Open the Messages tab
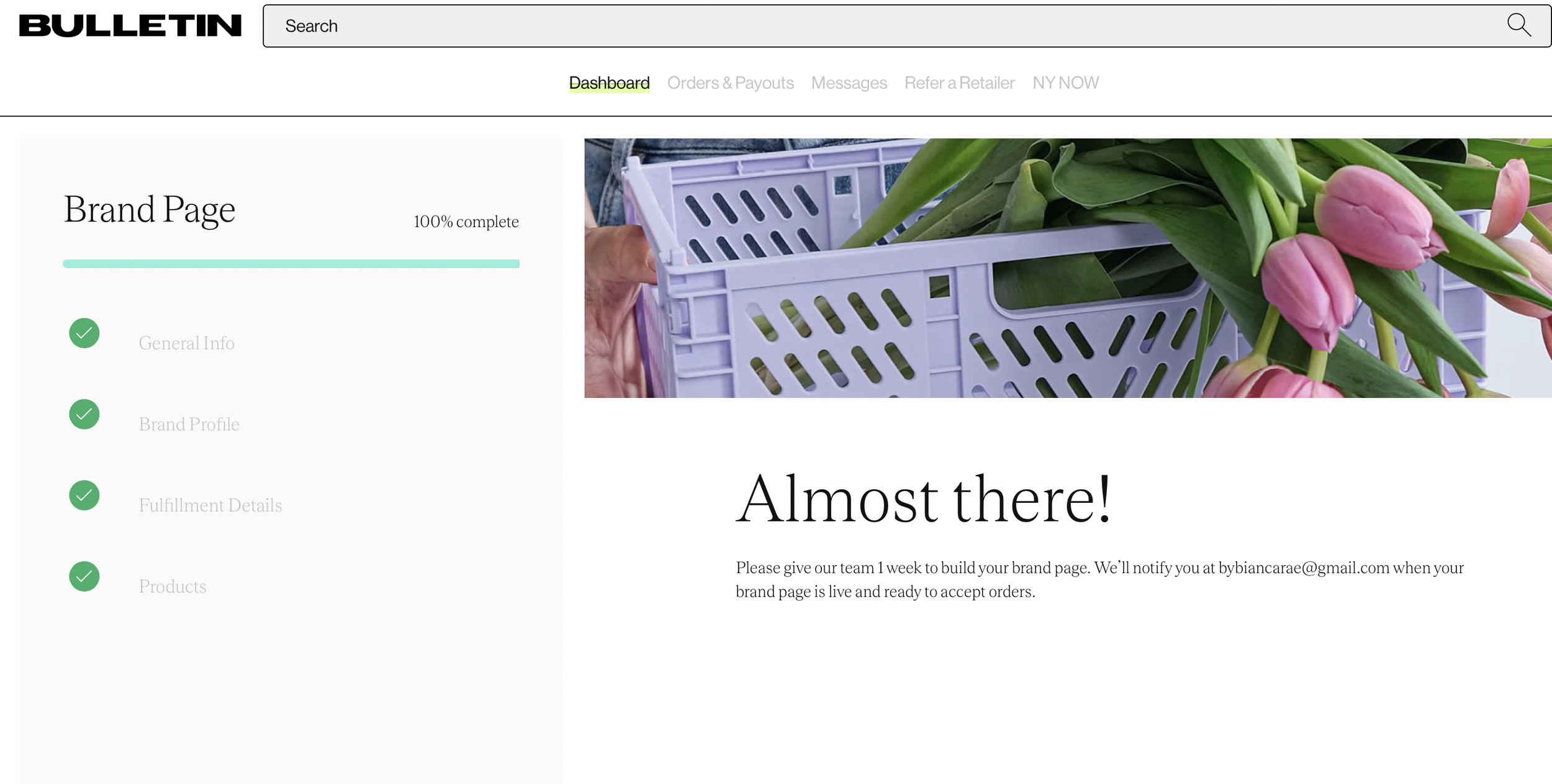This screenshot has height=784, width=1552. pyautogui.click(x=849, y=83)
